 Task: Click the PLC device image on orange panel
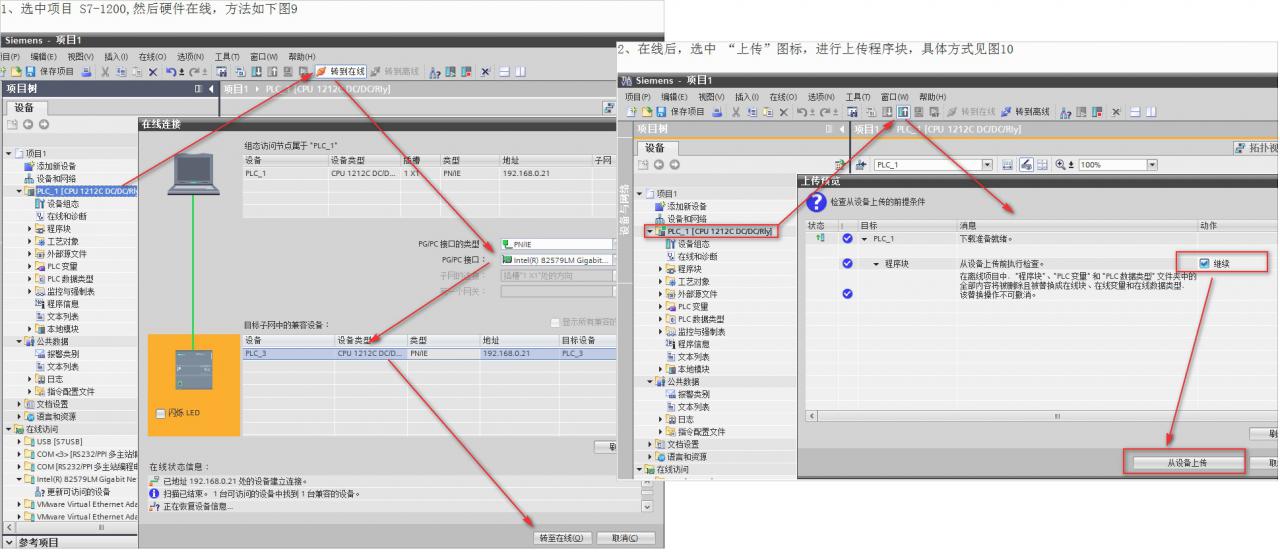click(194, 370)
